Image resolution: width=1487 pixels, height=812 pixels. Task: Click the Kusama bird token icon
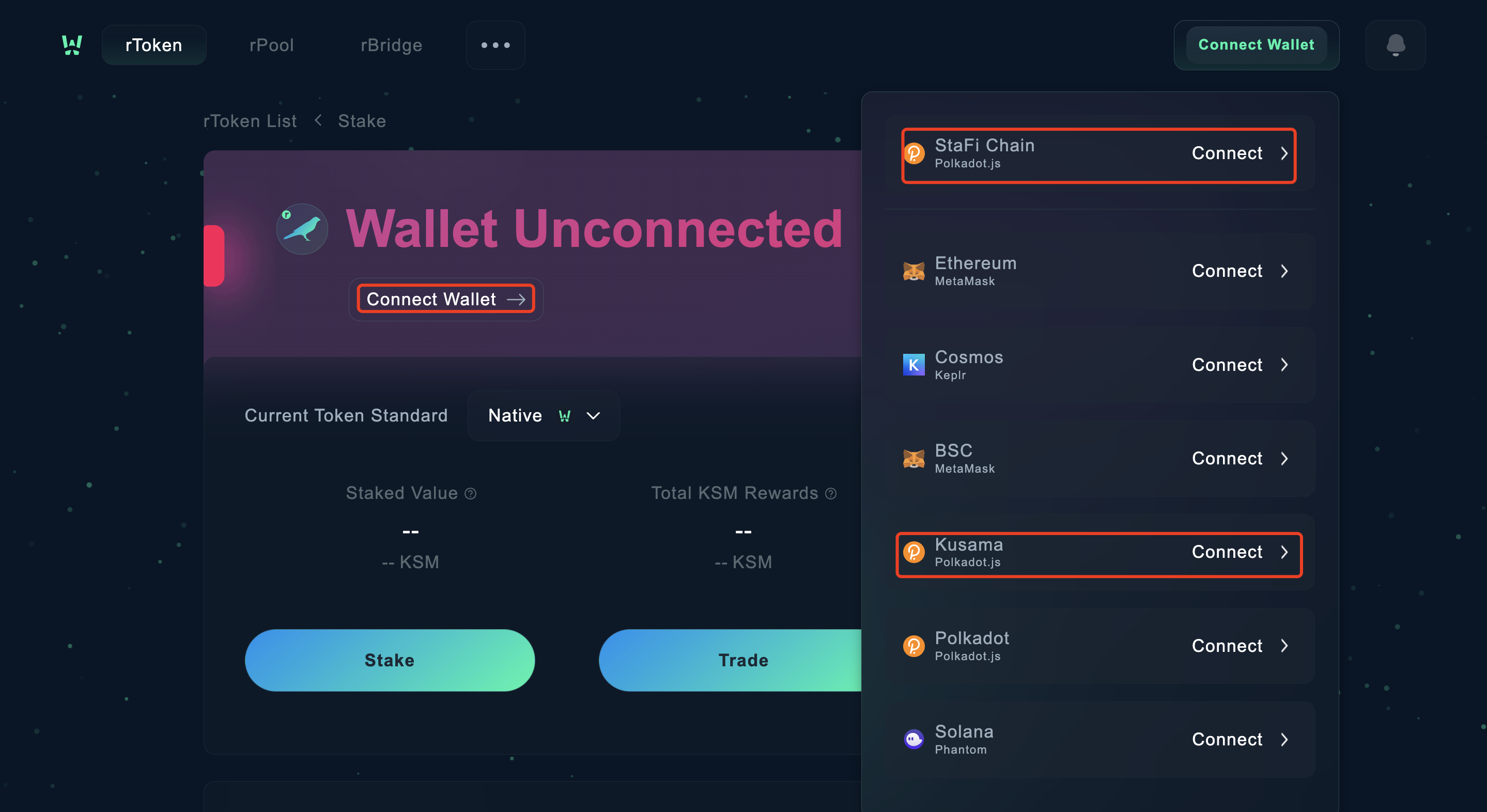click(x=302, y=229)
